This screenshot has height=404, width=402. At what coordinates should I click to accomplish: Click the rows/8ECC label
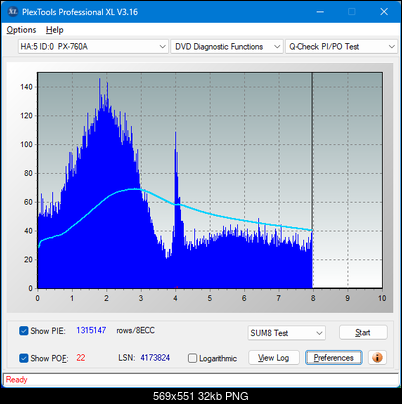[135, 330]
